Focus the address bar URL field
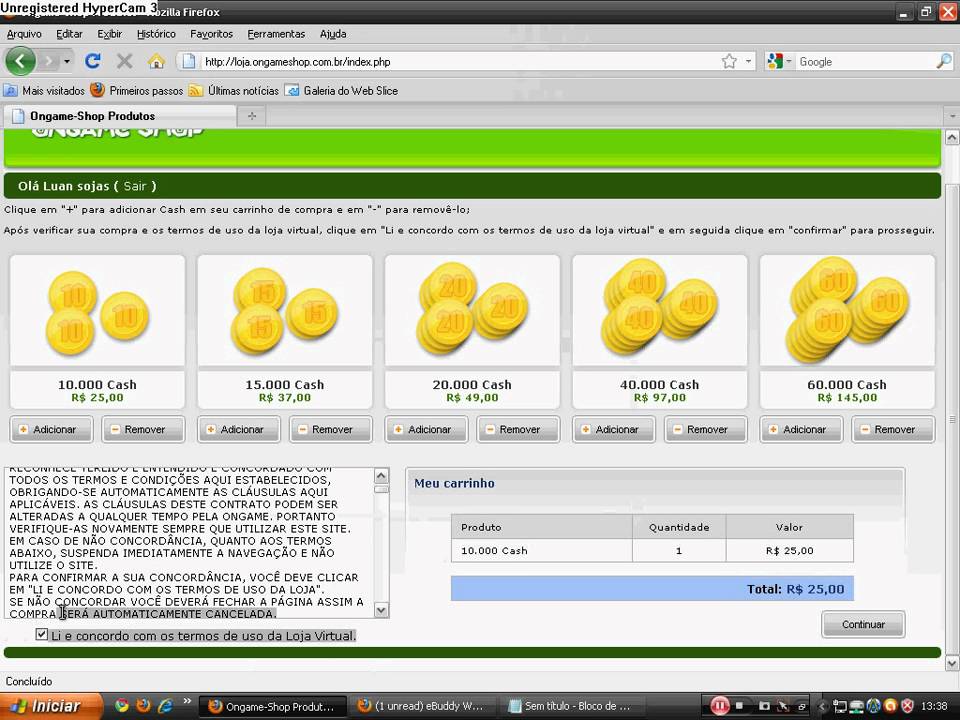Image resolution: width=960 pixels, height=720 pixels. pyautogui.click(x=459, y=61)
